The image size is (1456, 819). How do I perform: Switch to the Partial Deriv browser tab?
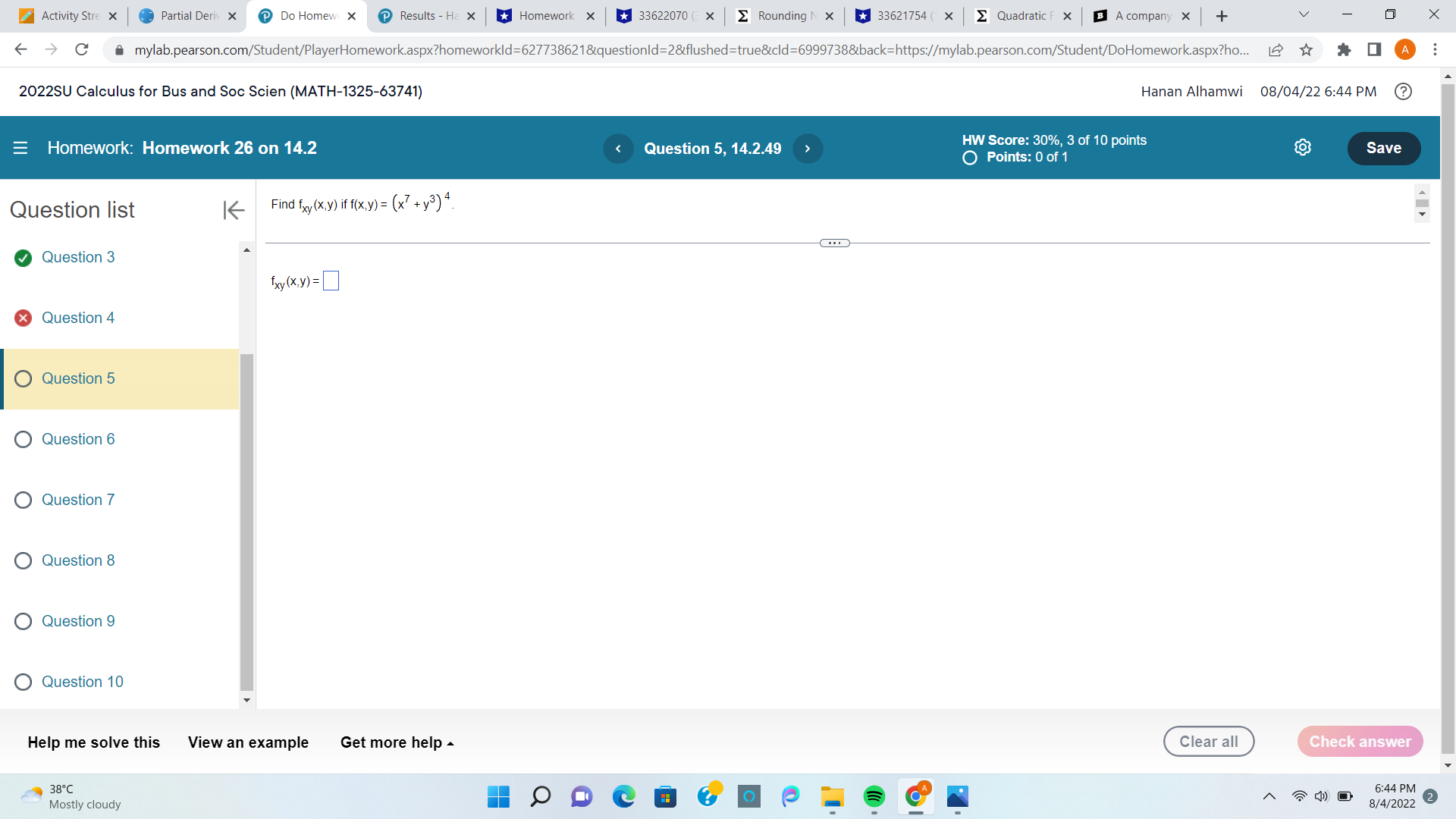click(189, 16)
